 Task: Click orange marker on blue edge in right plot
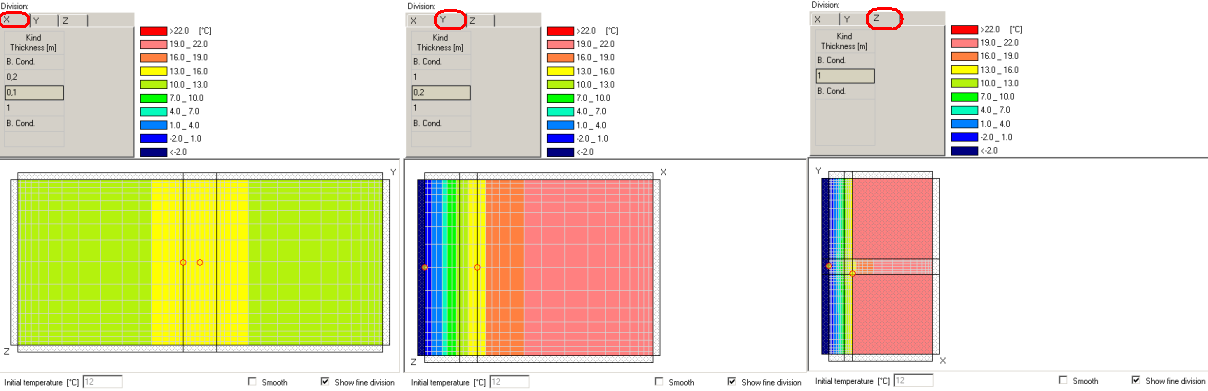pyautogui.click(x=829, y=266)
